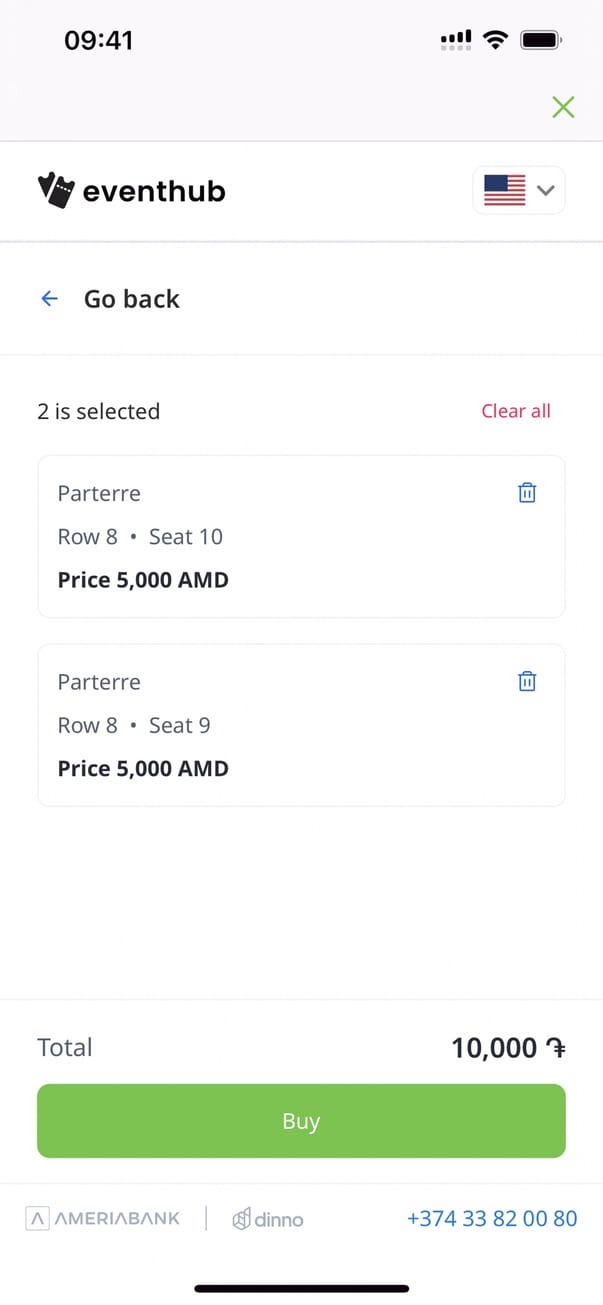This screenshot has height=1305, width=603.
Task: Tap the dinno logo in footer
Action: (267, 1219)
